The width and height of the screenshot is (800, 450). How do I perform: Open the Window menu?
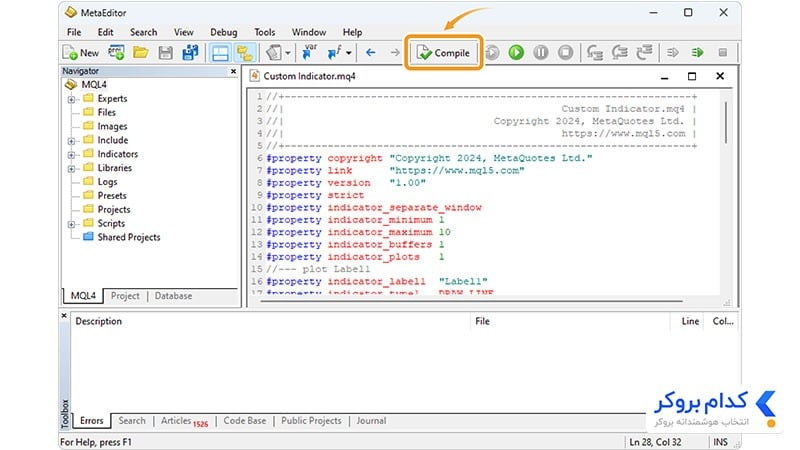[x=309, y=32]
